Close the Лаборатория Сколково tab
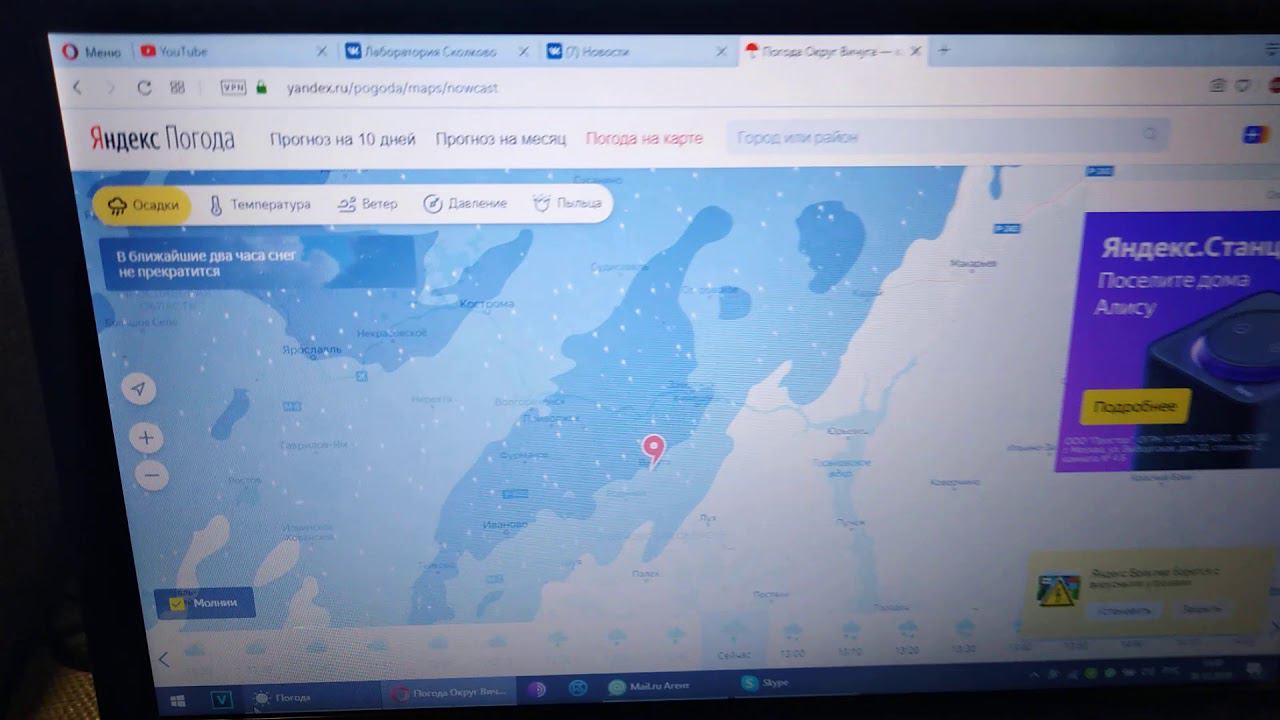 [523, 51]
